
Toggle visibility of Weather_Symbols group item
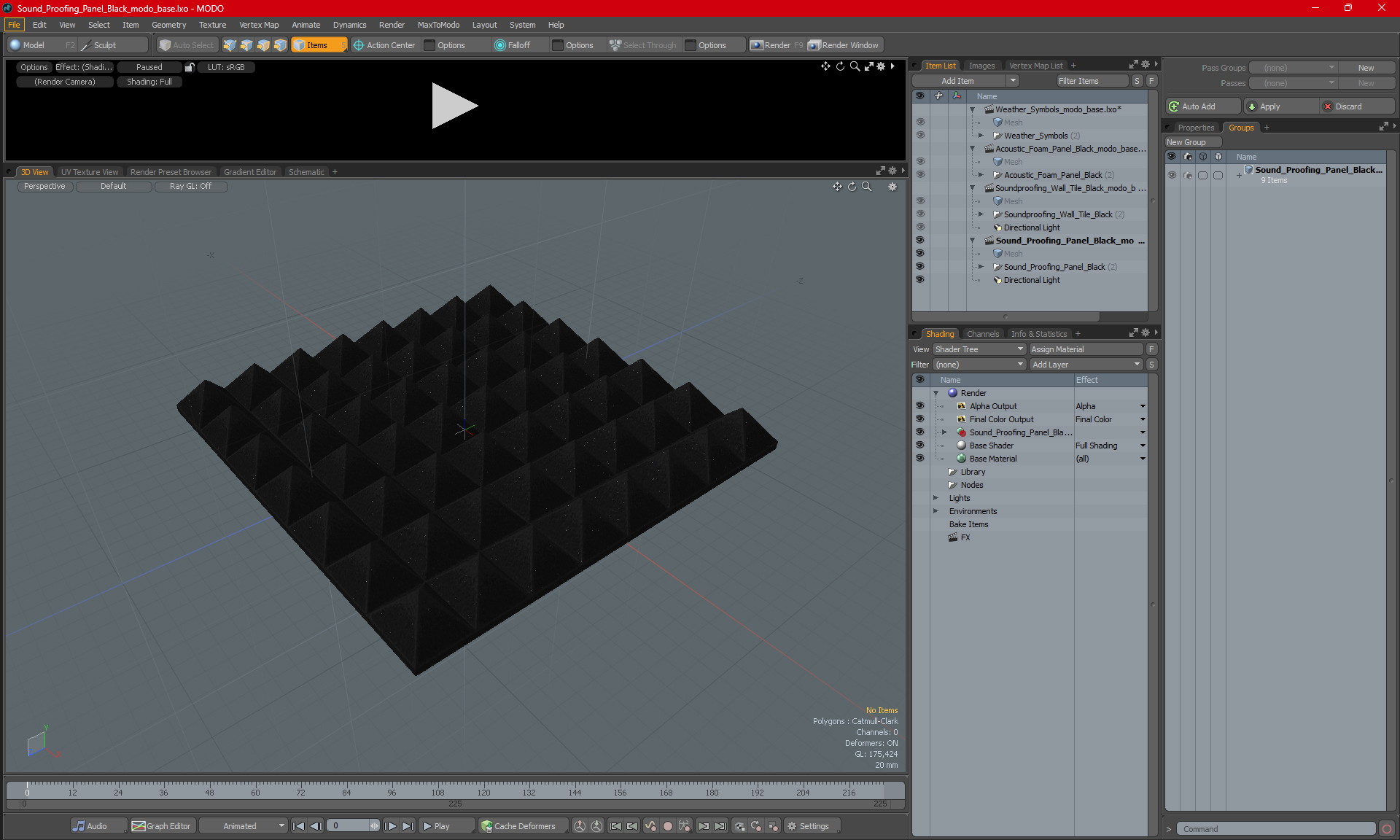pyautogui.click(x=920, y=136)
